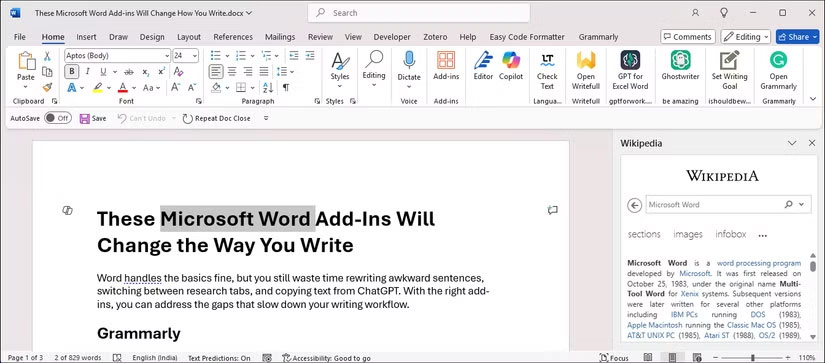Open the Insert ribbon tab
This screenshot has height=363, width=825.
(x=86, y=37)
